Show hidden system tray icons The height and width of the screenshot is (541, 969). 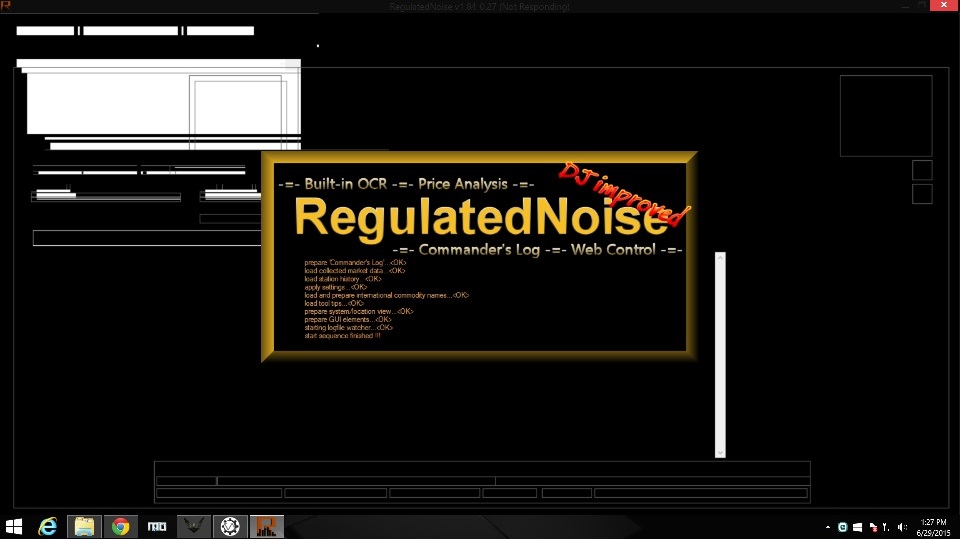827,527
